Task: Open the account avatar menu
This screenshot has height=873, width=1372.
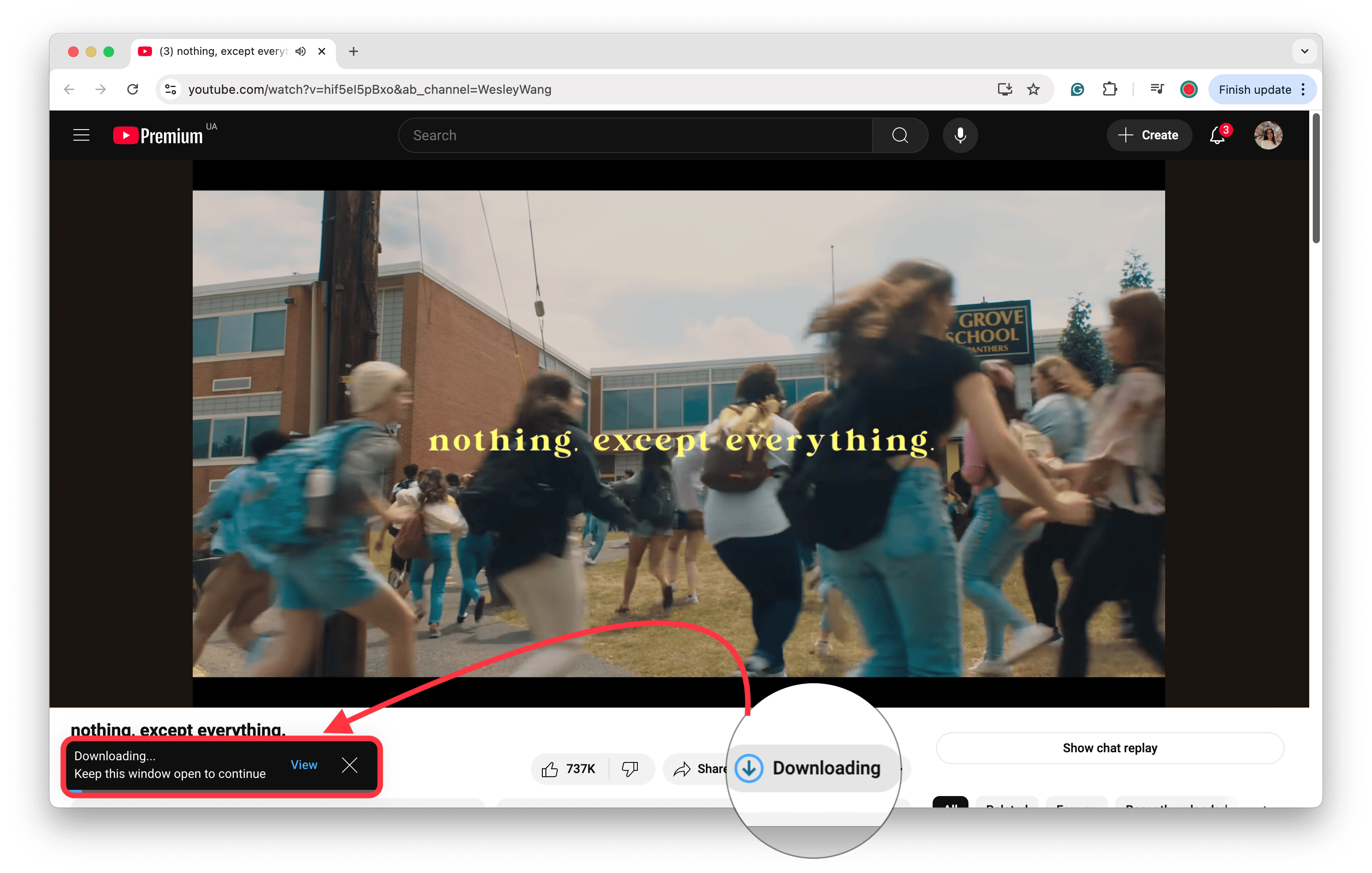Action: [x=1268, y=135]
